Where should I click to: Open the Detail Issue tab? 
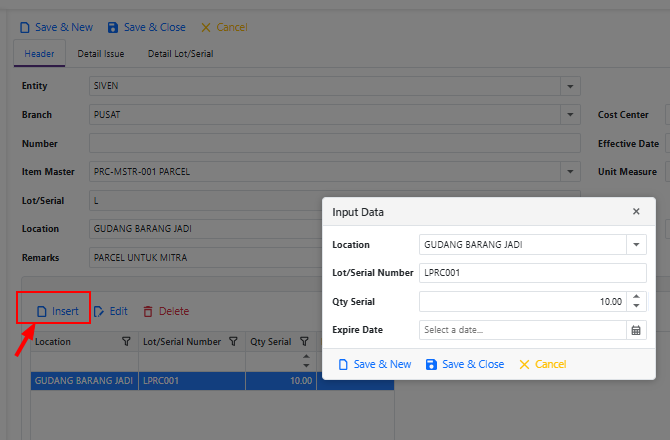click(x=101, y=54)
